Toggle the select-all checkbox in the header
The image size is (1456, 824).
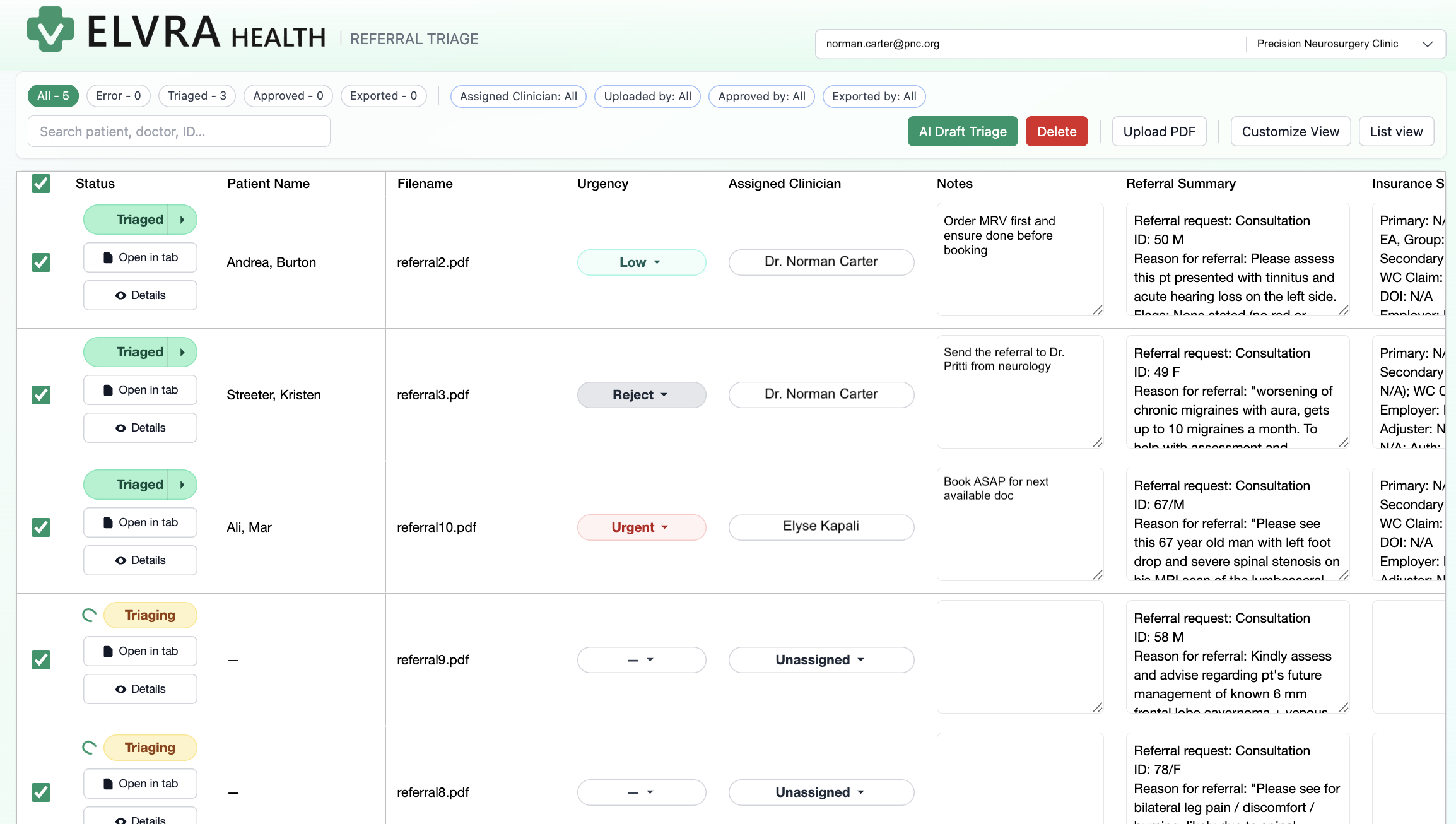(40, 184)
